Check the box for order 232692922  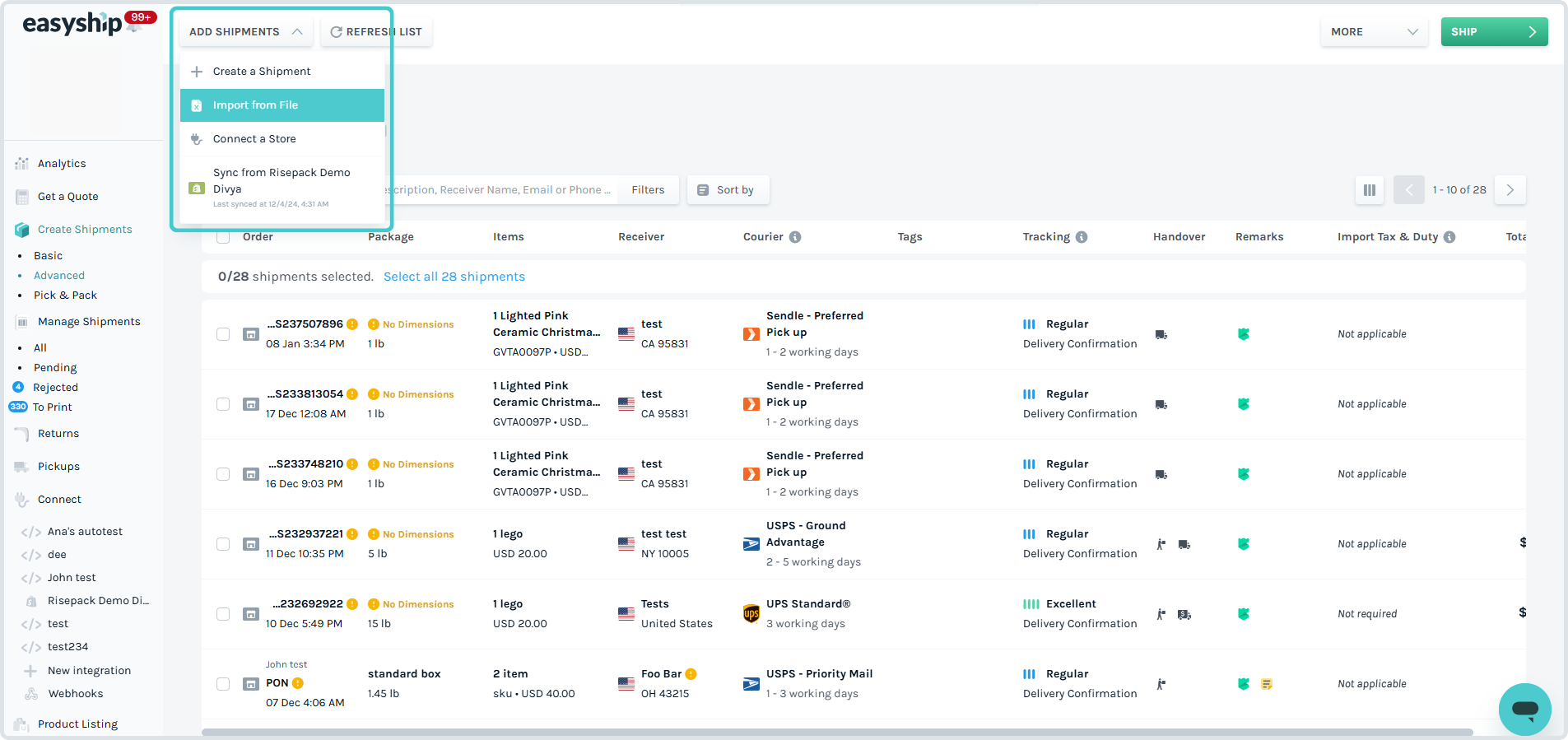coord(223,614)
